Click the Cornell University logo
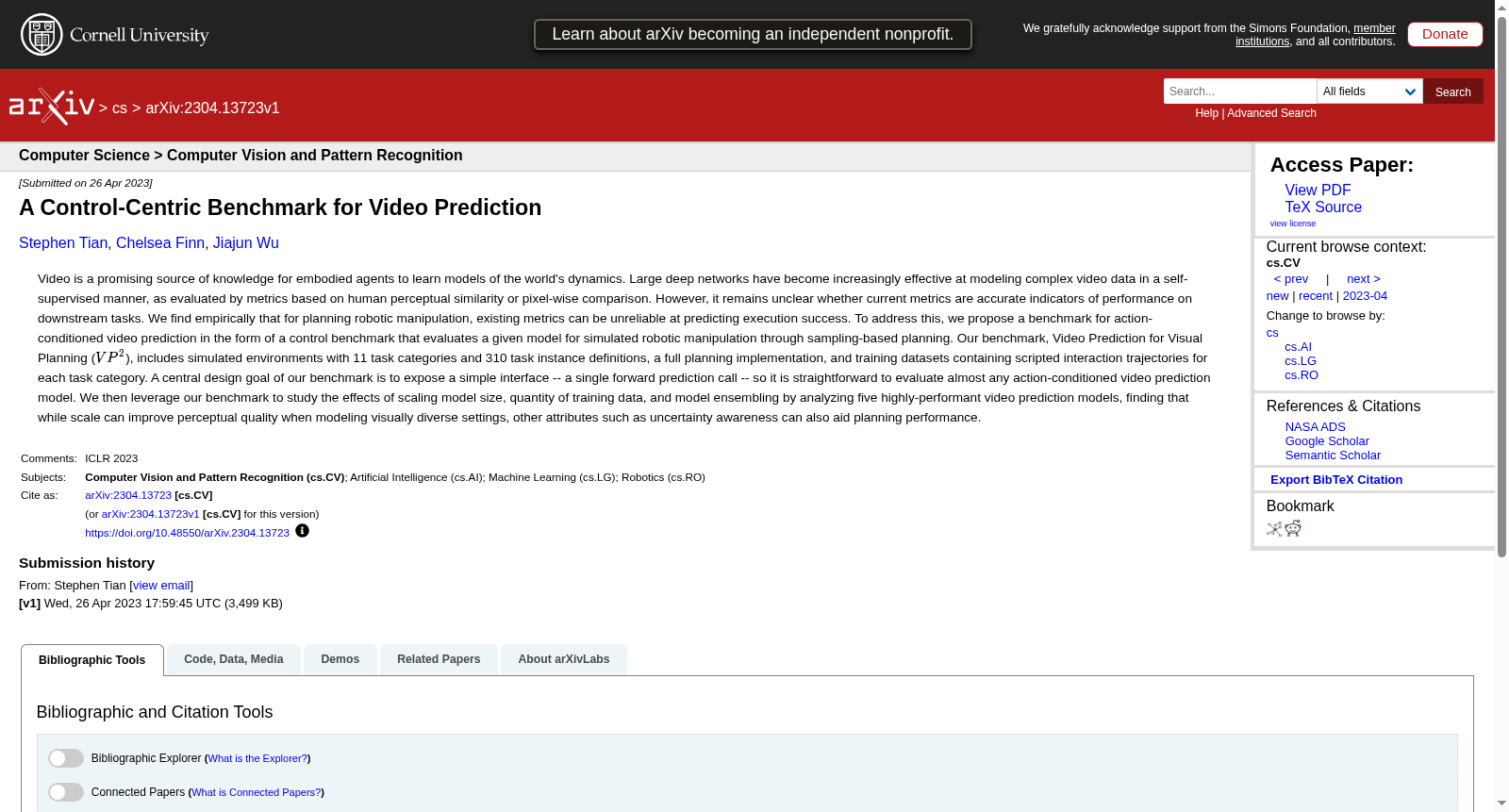Viewport: 1509px width, 812px height. 115,35
